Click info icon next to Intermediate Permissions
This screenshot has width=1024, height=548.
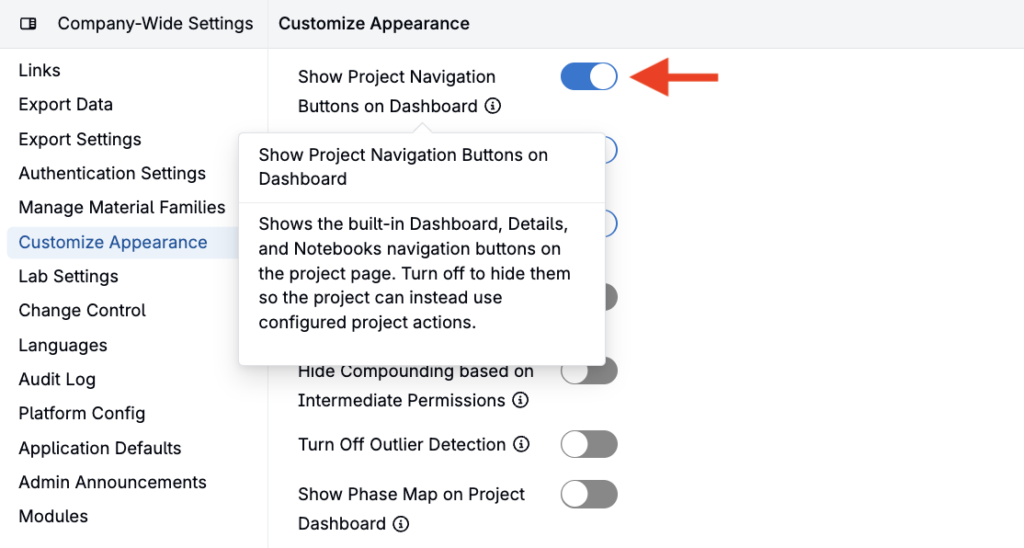point(520,400)
